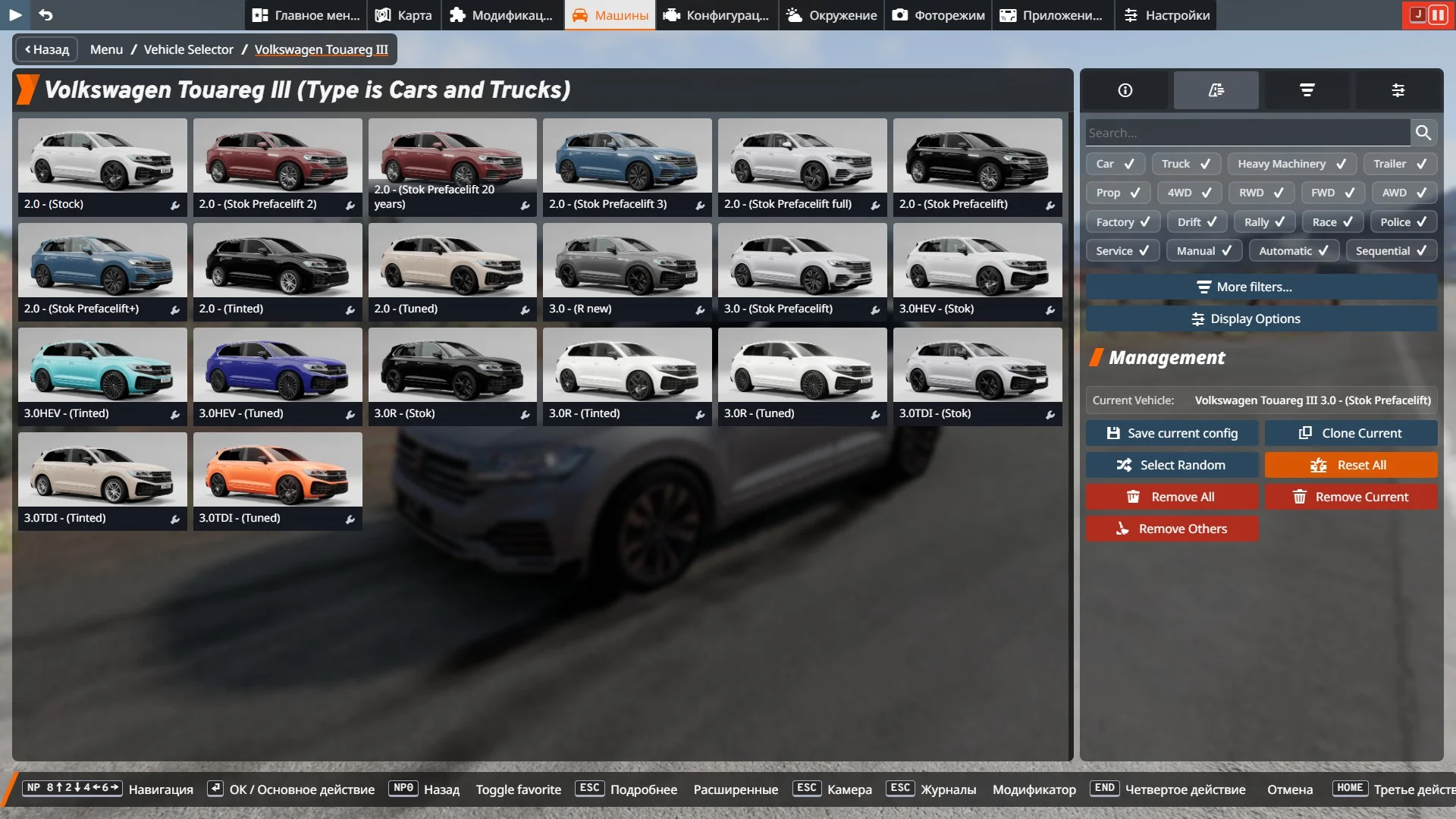Toggle the Prop filter
This screenshot has height=819, width=1456.
(1119, 193)
